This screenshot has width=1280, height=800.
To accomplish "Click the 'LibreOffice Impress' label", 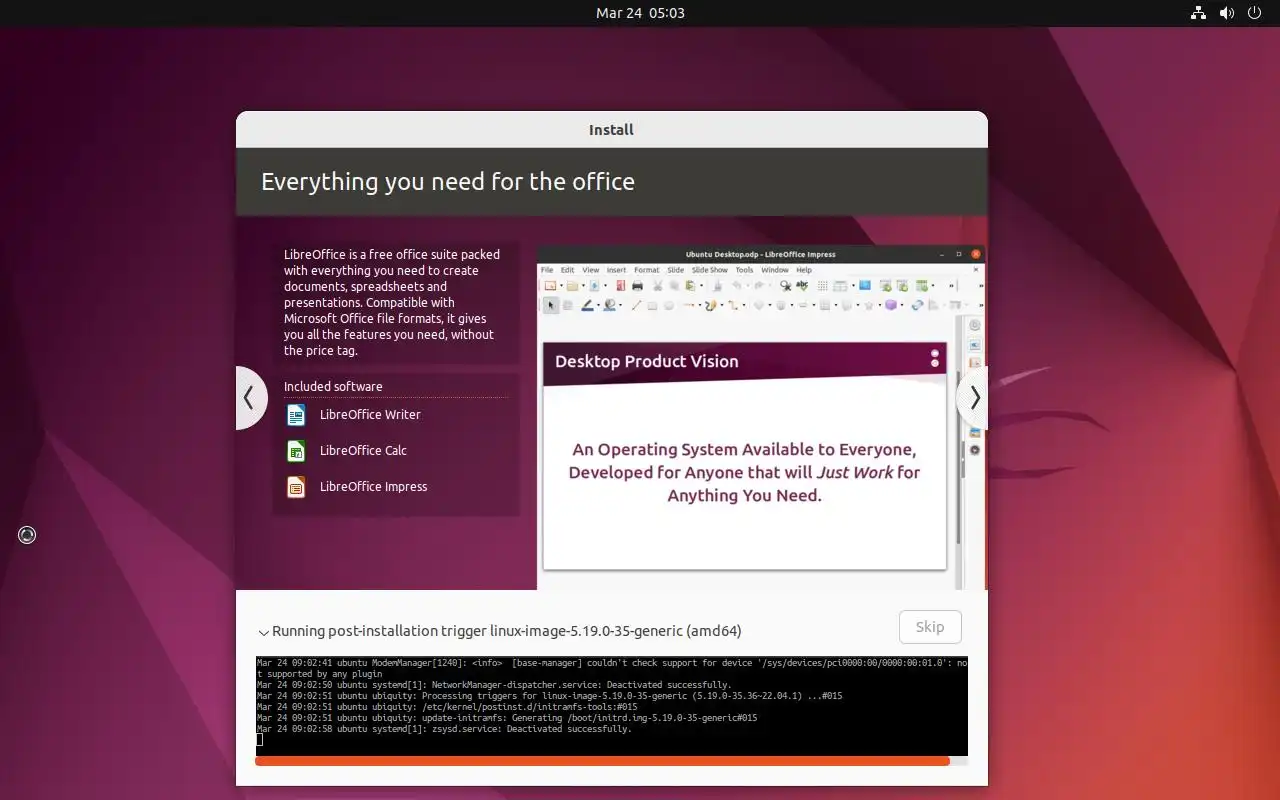I will (373, 486).
